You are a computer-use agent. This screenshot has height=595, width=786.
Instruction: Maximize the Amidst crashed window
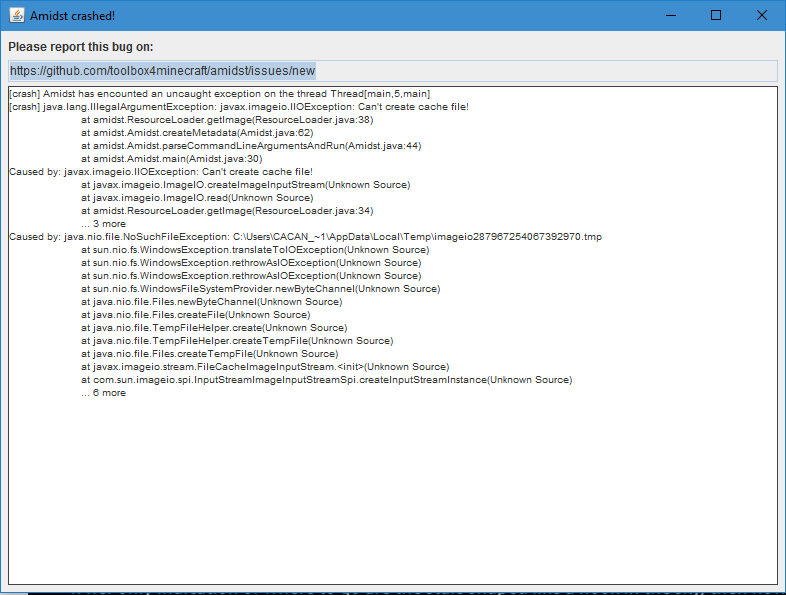pyautogui.click(x=716, y=16)
